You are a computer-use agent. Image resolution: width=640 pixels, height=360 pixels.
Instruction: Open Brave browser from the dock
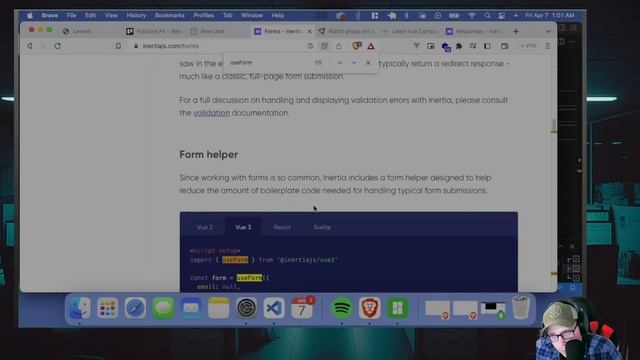tap(369, 308)
